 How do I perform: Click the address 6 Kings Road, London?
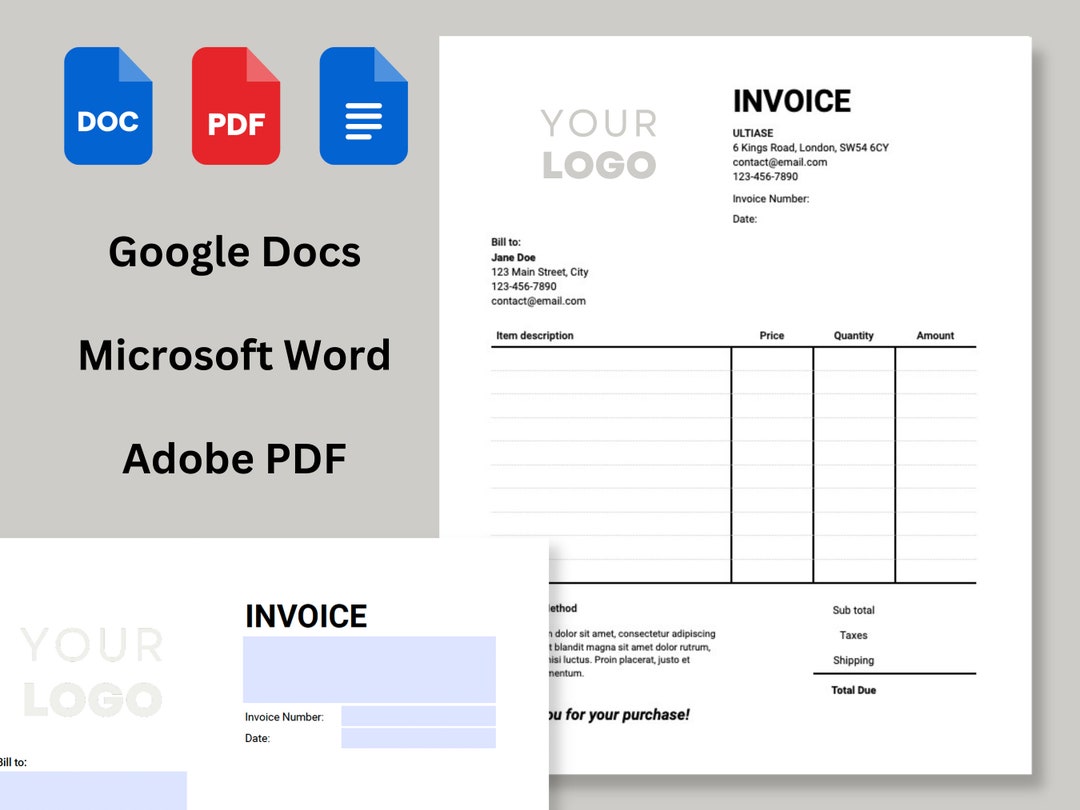pos(811,147)
